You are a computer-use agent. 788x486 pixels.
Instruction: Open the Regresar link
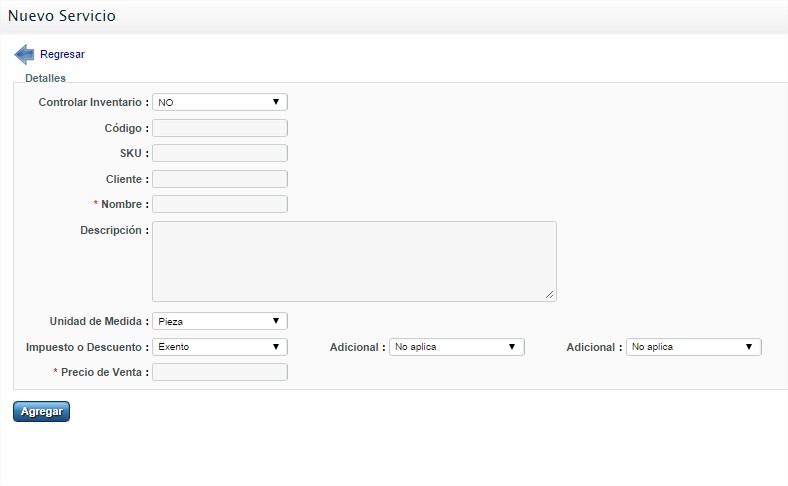tap(62, 54)
